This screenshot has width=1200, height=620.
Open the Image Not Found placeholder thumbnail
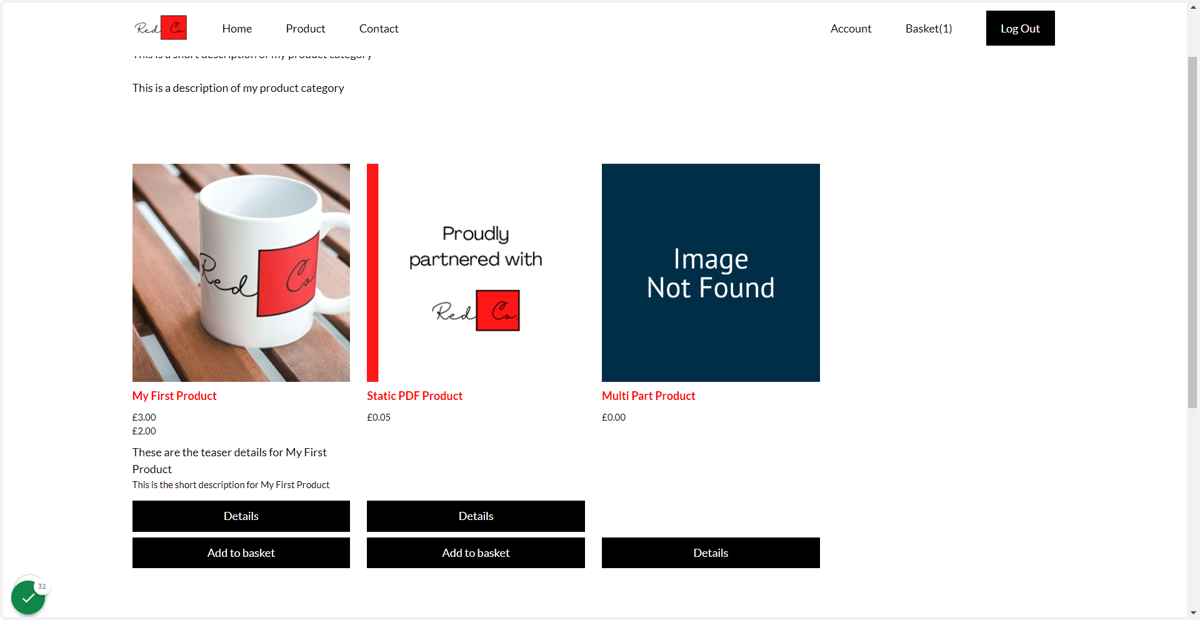[x=711, y=273]
